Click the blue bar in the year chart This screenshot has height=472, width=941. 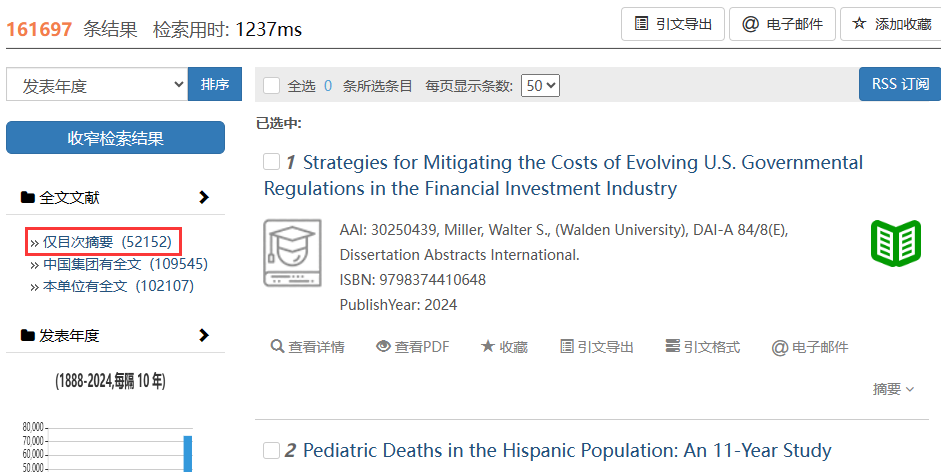(x=187, y=453)
